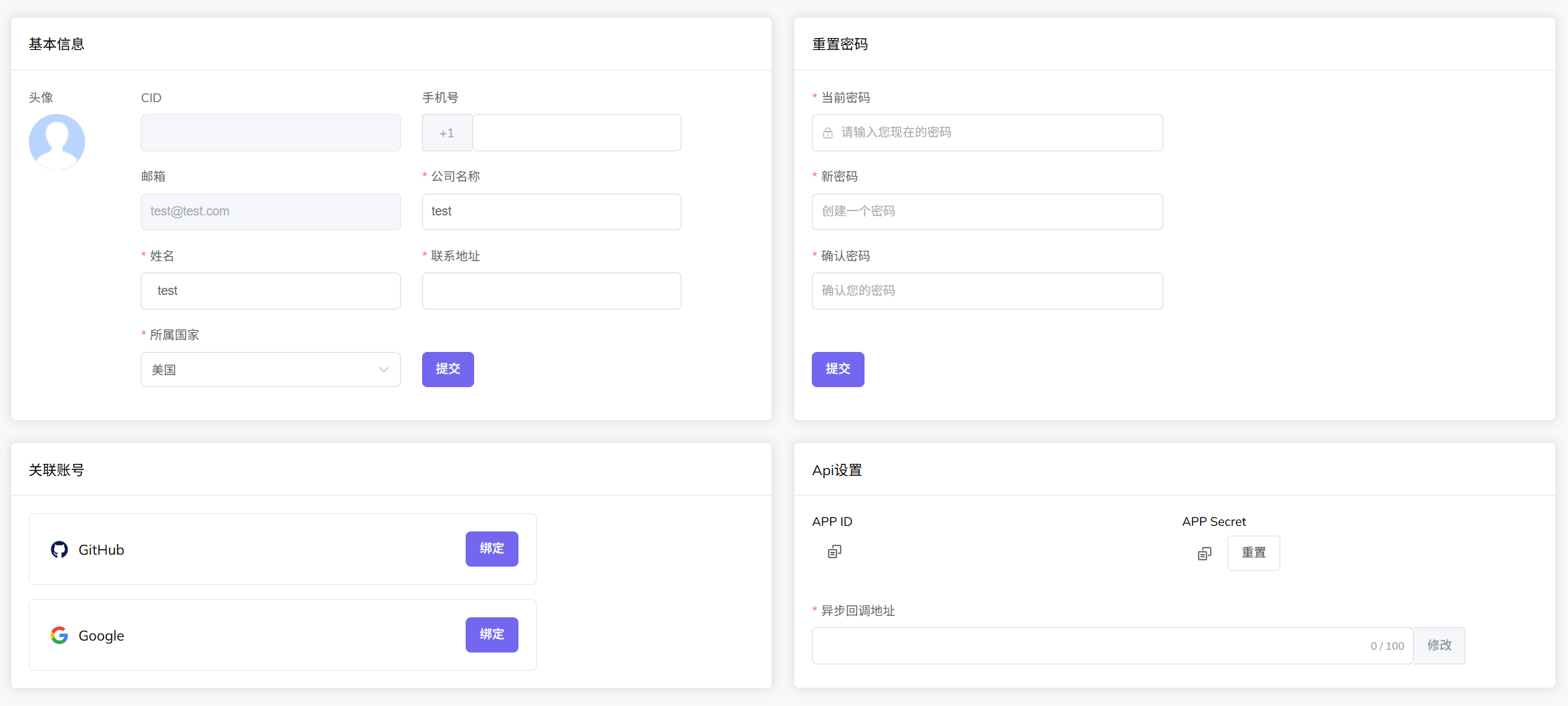This screenshot has height=706, width=1568.
Task: Bind the GitHub account
Action: pyautogui.click(x=492, y=549)
